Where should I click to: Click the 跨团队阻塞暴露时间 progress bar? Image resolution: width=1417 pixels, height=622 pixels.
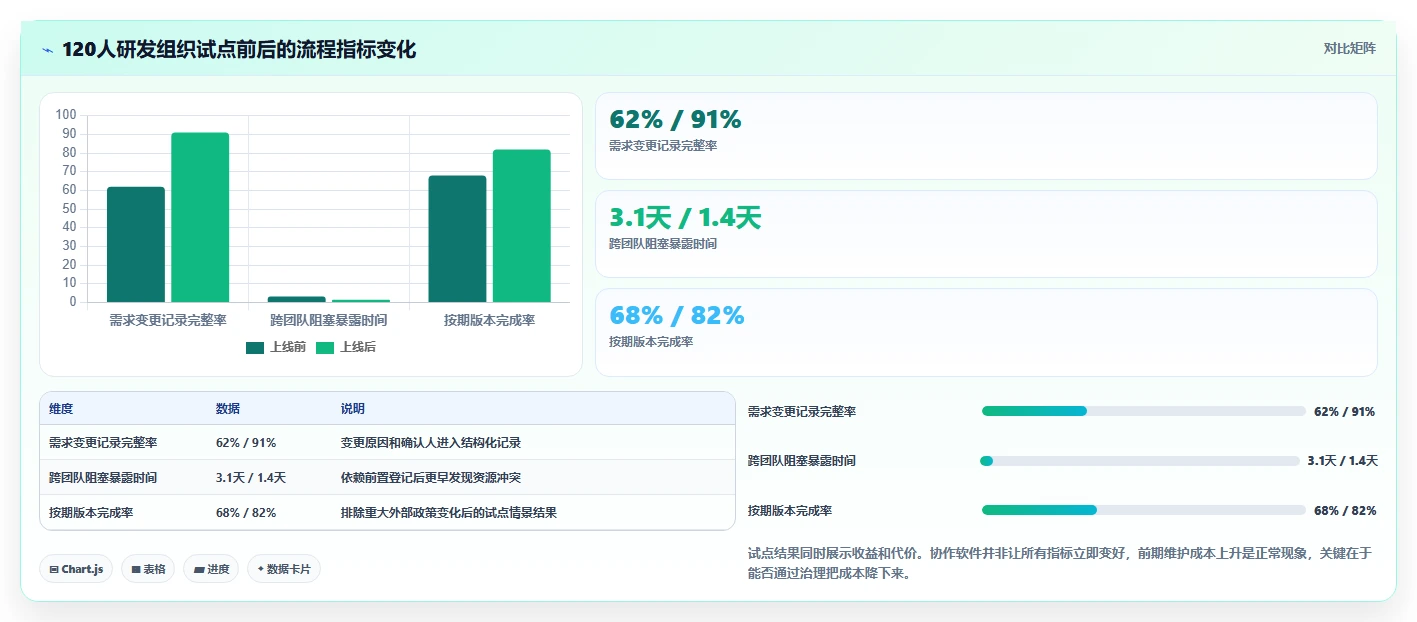pyautogui.click(x=1140, y=461)
